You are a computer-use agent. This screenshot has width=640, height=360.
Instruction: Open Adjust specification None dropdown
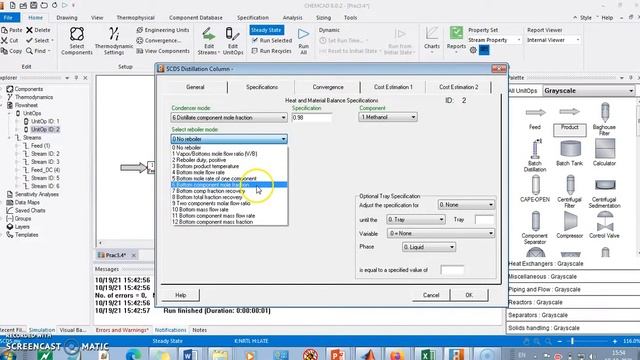coord(466,204)
